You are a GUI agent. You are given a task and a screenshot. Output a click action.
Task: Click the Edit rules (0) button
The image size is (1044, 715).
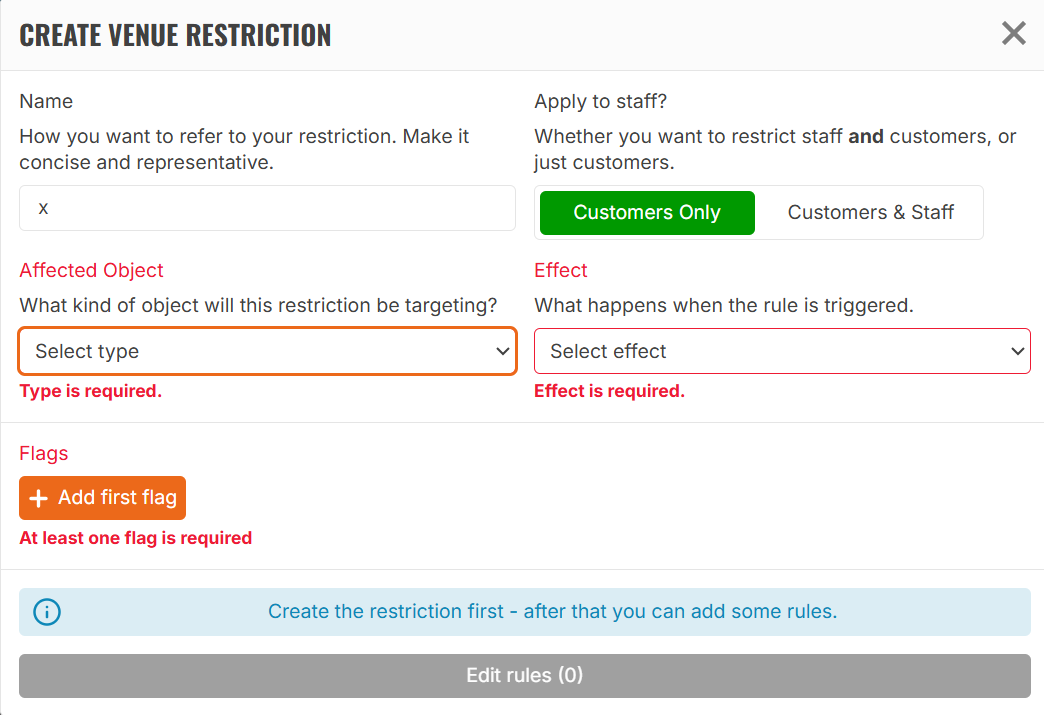(x=525, y=676)
